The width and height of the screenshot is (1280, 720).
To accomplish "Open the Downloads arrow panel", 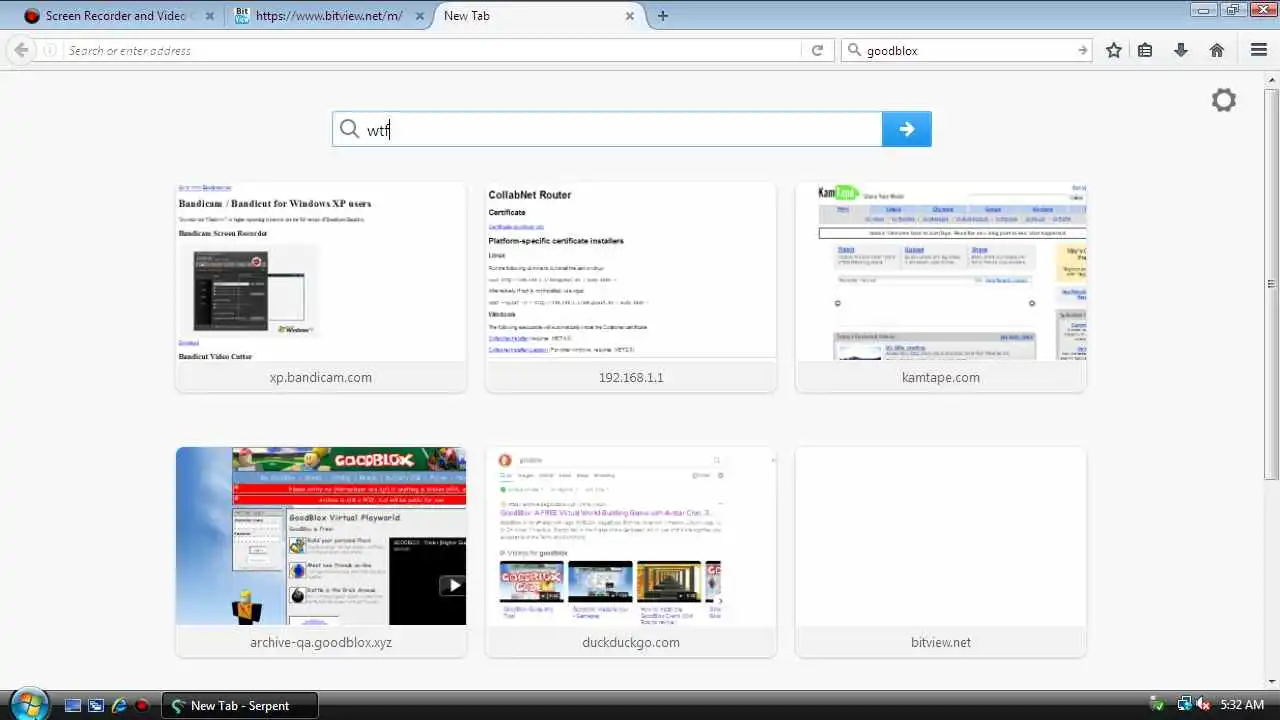I will pyautogui.click(x=1181, y=50).
